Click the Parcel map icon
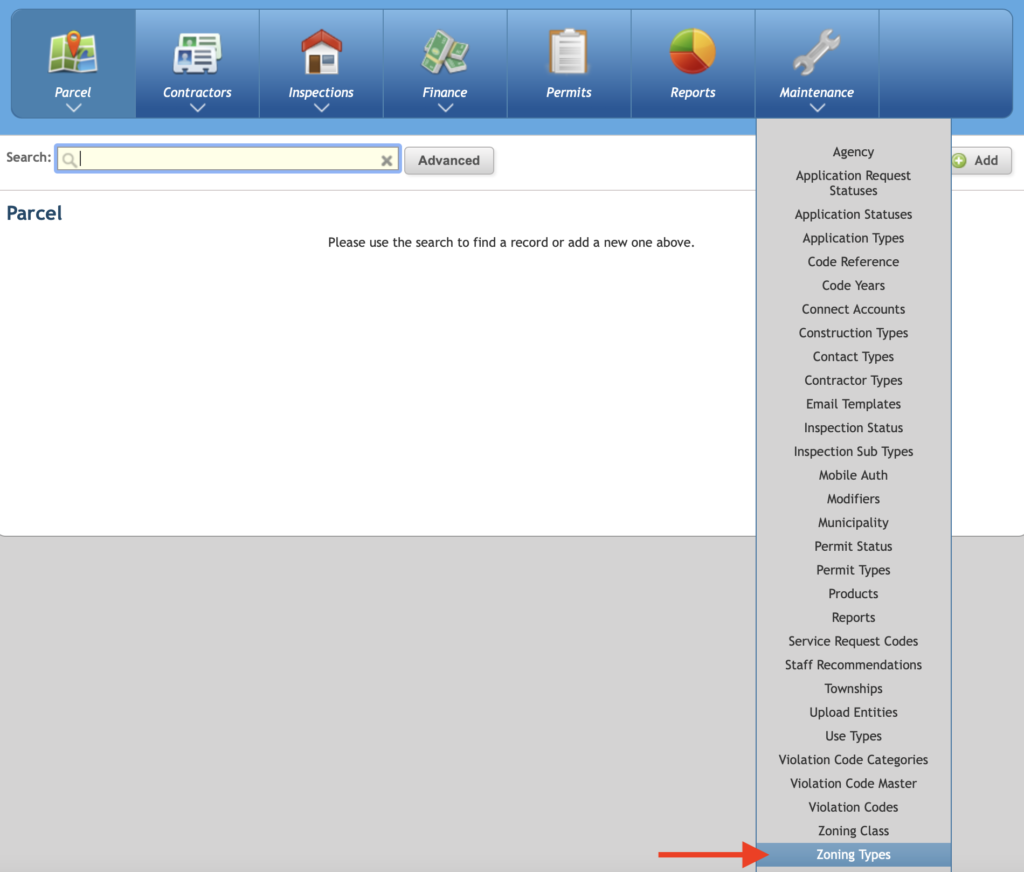Image resolution: width=1024 pixels, height=872 pixels. (73, 52)
